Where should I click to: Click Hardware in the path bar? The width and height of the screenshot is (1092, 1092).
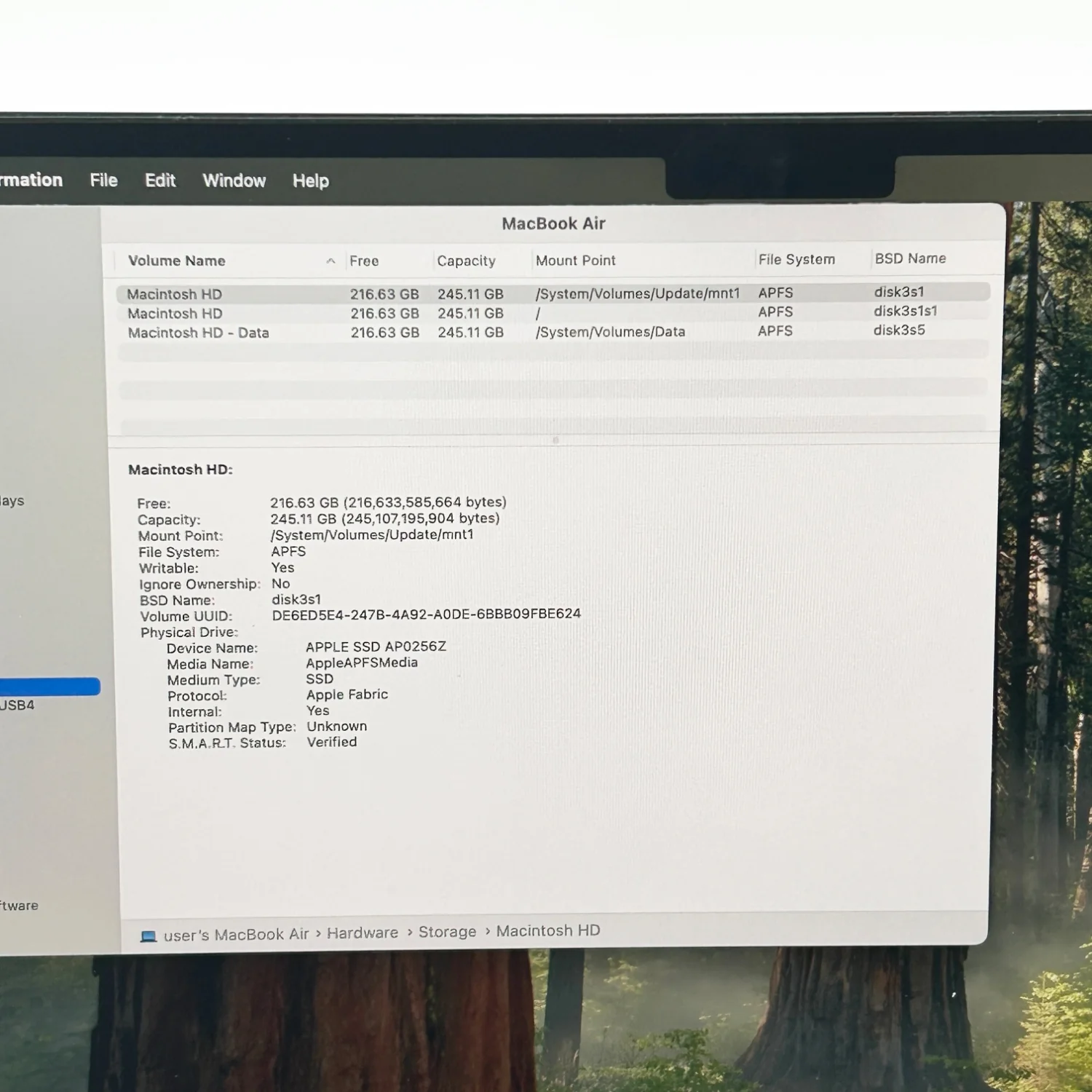pyautogui.click(x=363, y=933)
